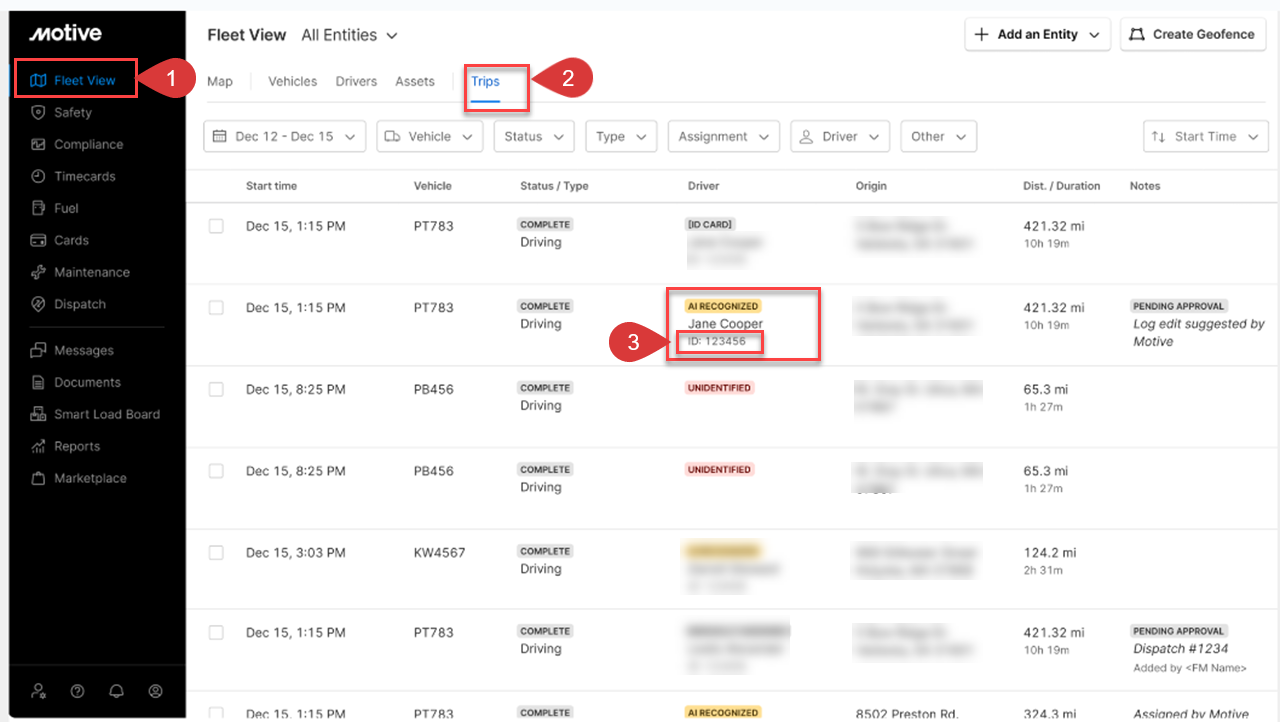The width and height of the screenshot is (1280, 722).
Task: Open the Start Time sort dropdown
Action: tap(1205, 137)
